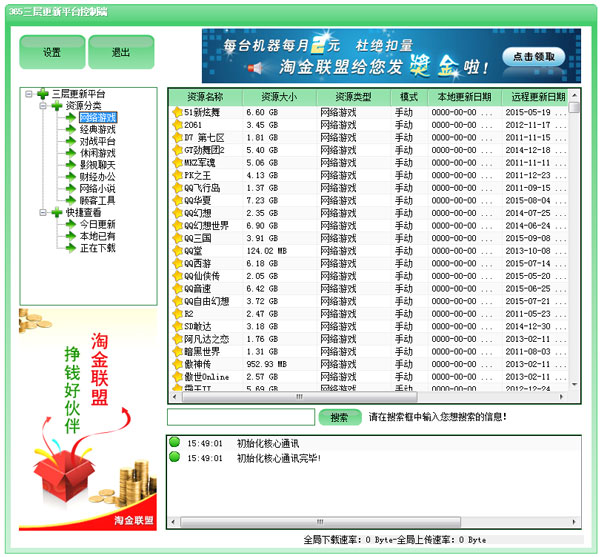Select 休闲游戏 category in tree
This screenshot has height=557, width=600.
pyautogui.click(x=98, y=153)
